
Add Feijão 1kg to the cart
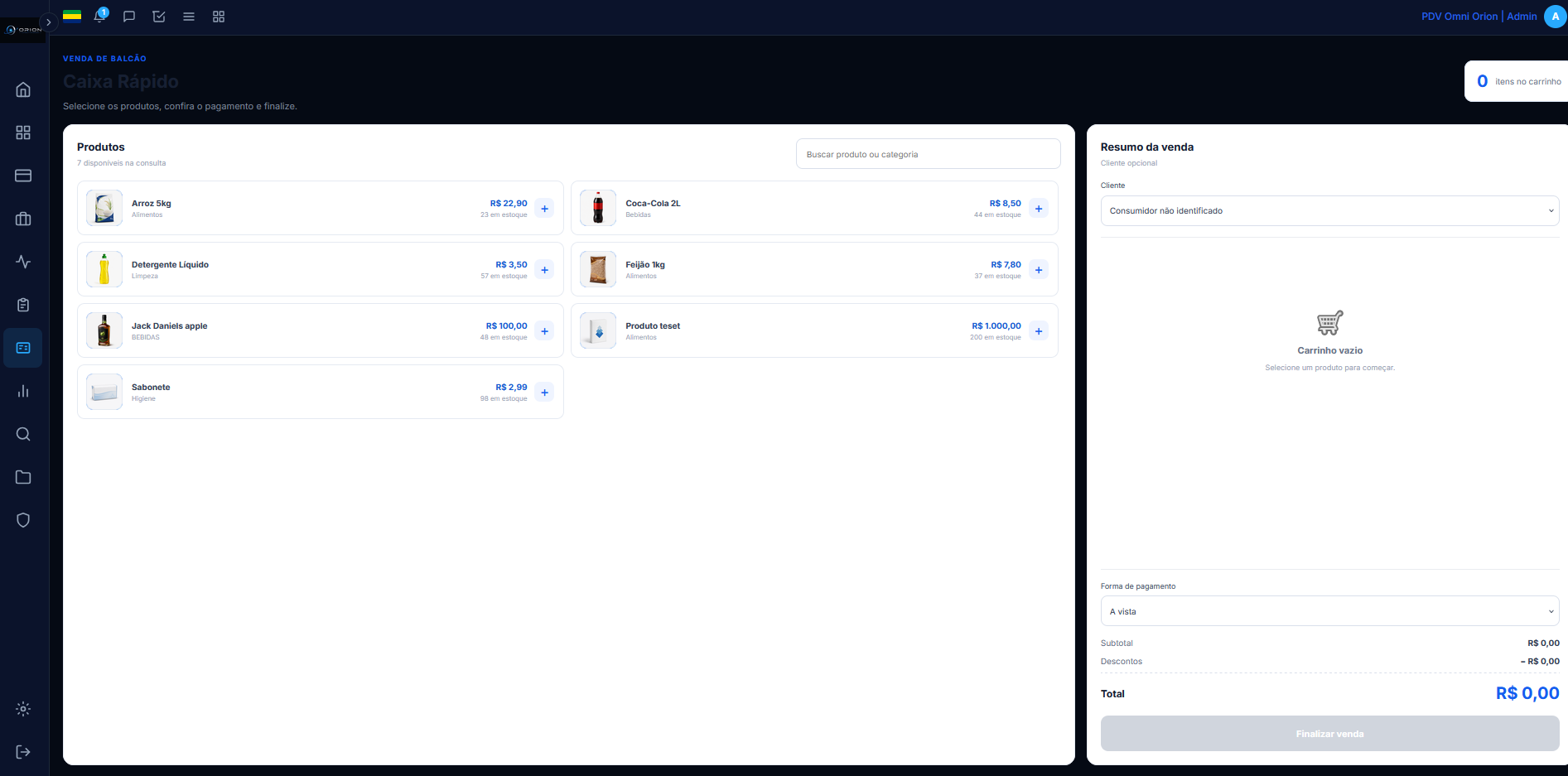click(x=1039, y=270)
